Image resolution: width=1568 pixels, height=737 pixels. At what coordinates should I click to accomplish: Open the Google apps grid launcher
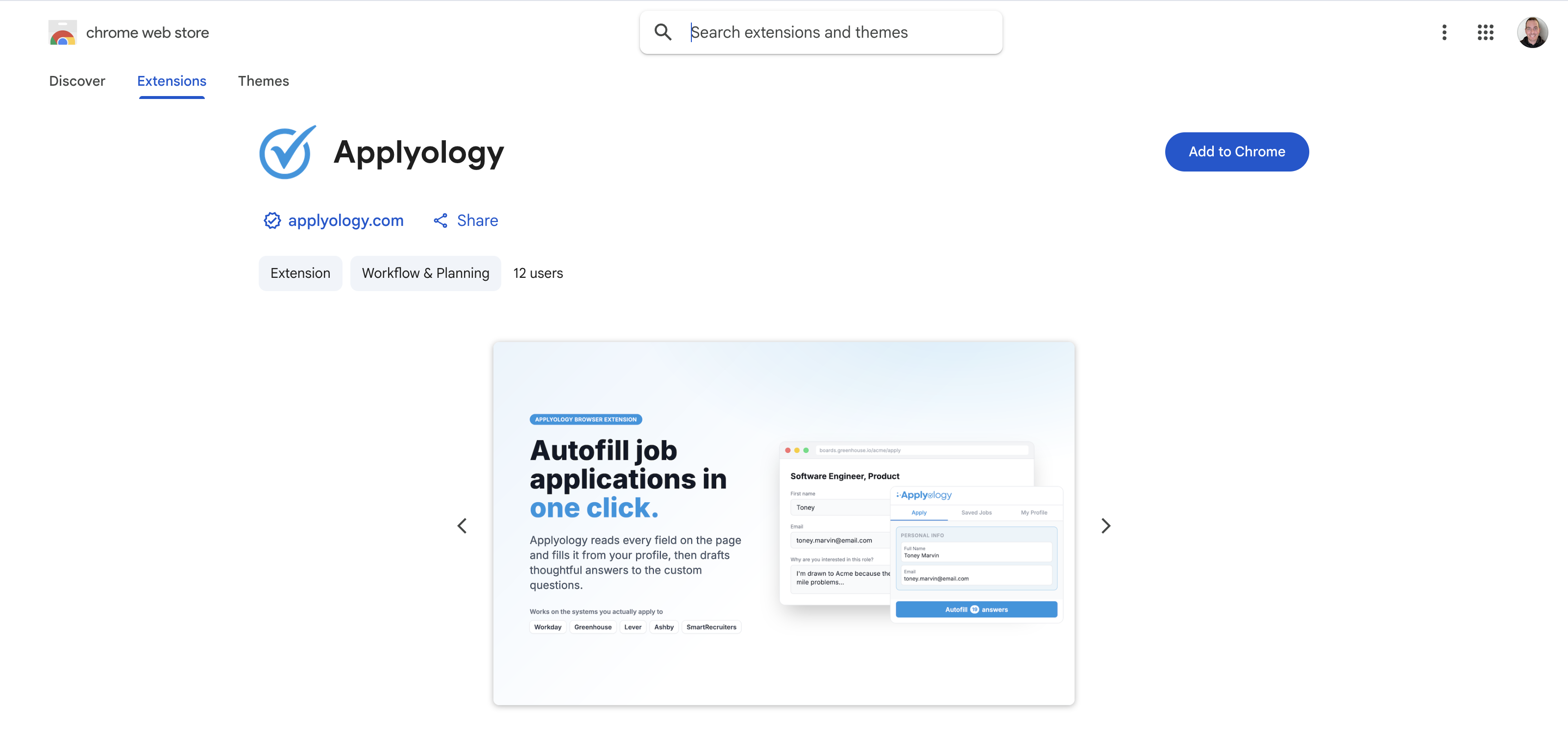click(x=1485, y=32)
